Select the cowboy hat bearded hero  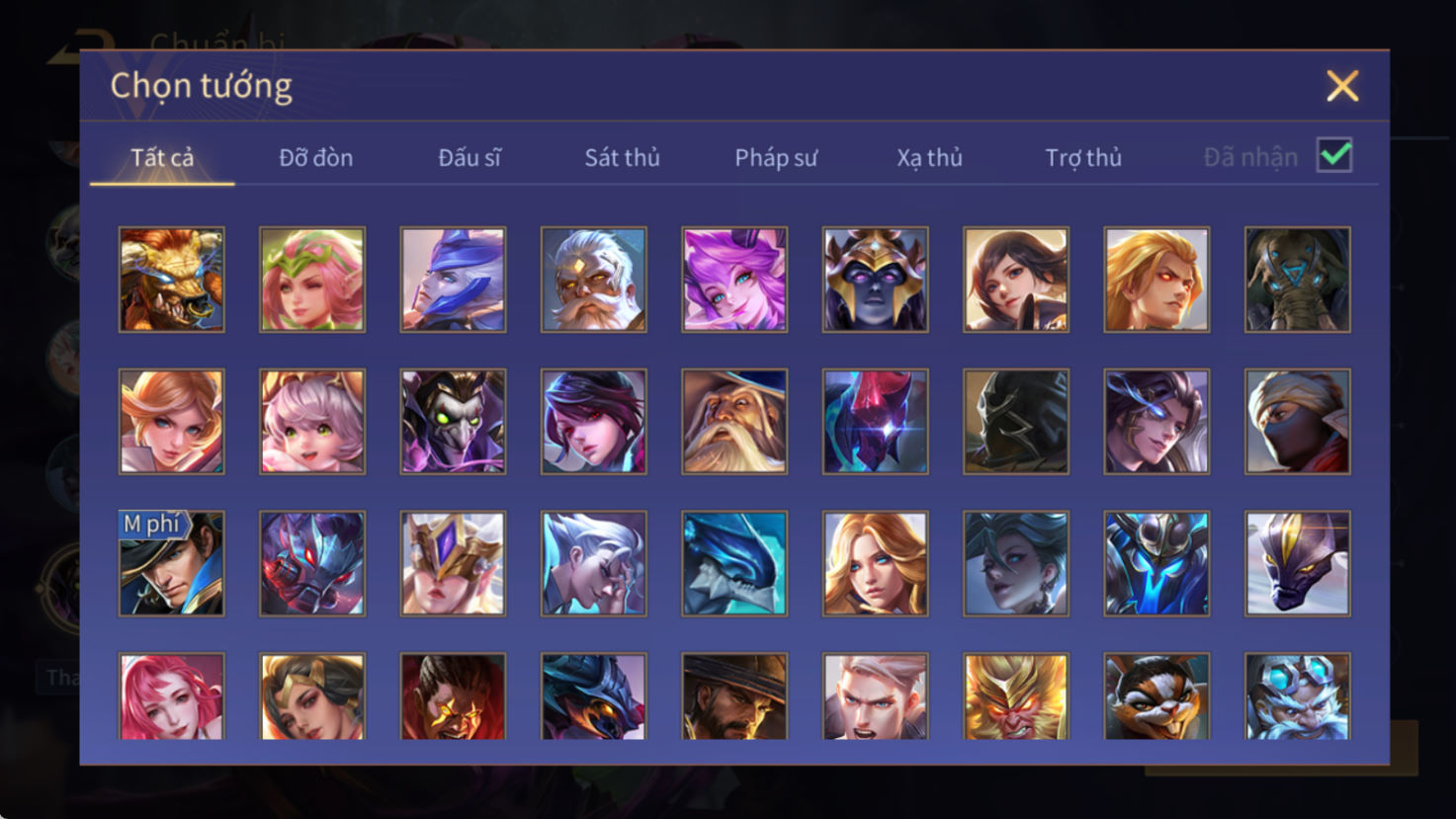pyautogui.click(x=734, y=696)
